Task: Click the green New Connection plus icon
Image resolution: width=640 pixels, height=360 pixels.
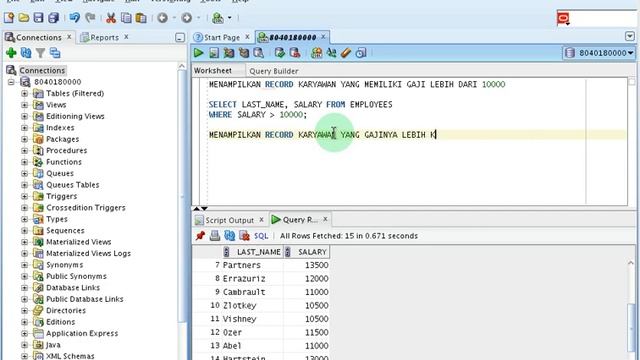Action: tap(11, 53)
